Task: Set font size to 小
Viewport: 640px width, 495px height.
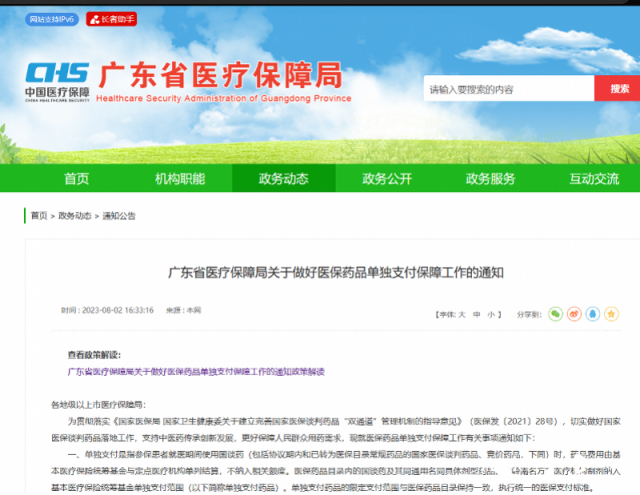Action: [x=491, y=314]
